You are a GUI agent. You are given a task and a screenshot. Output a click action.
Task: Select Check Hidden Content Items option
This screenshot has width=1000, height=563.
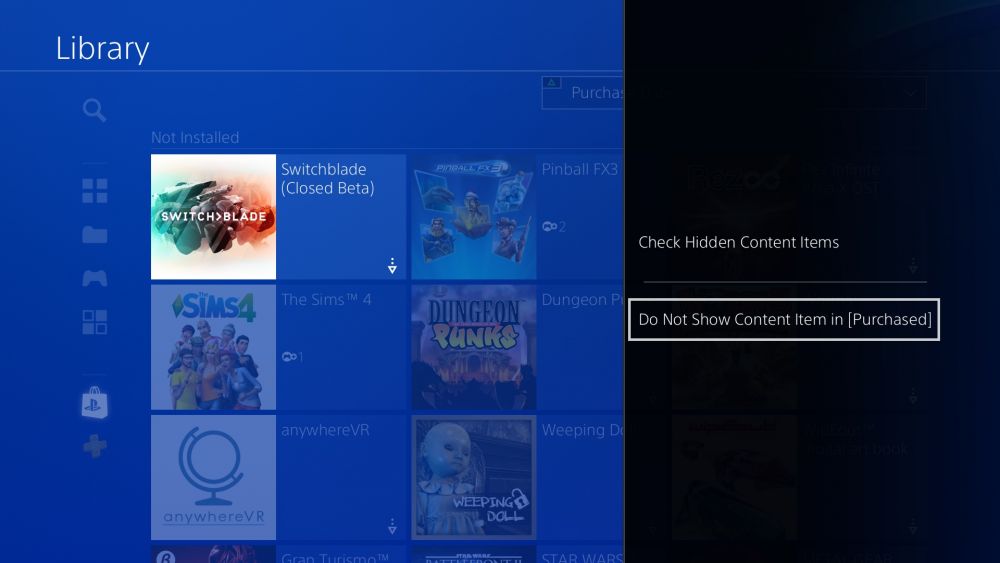tap(739, 242)
